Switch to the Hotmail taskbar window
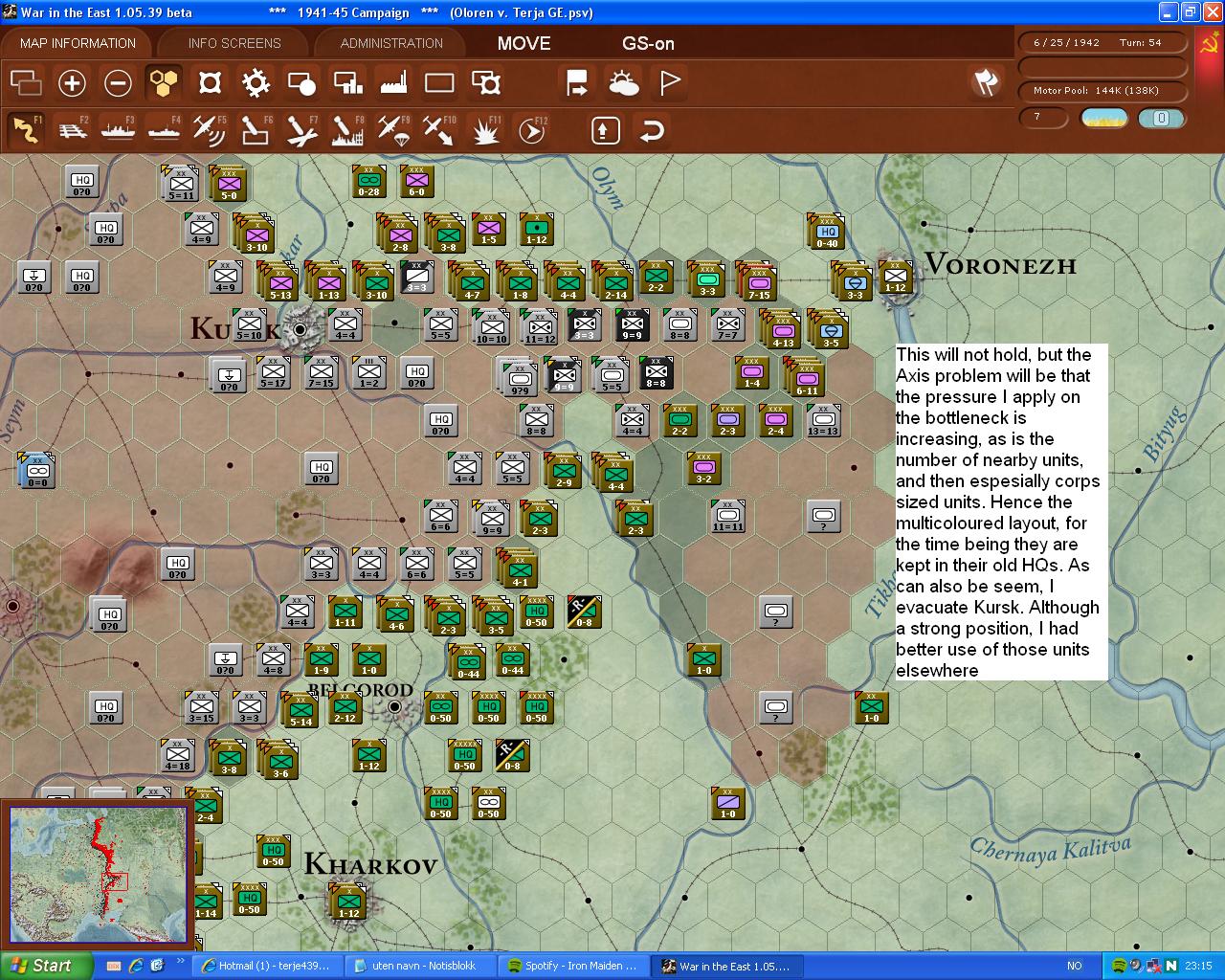Image resolution: width=1225 pixels, height=980 pixels. [266, 966]
